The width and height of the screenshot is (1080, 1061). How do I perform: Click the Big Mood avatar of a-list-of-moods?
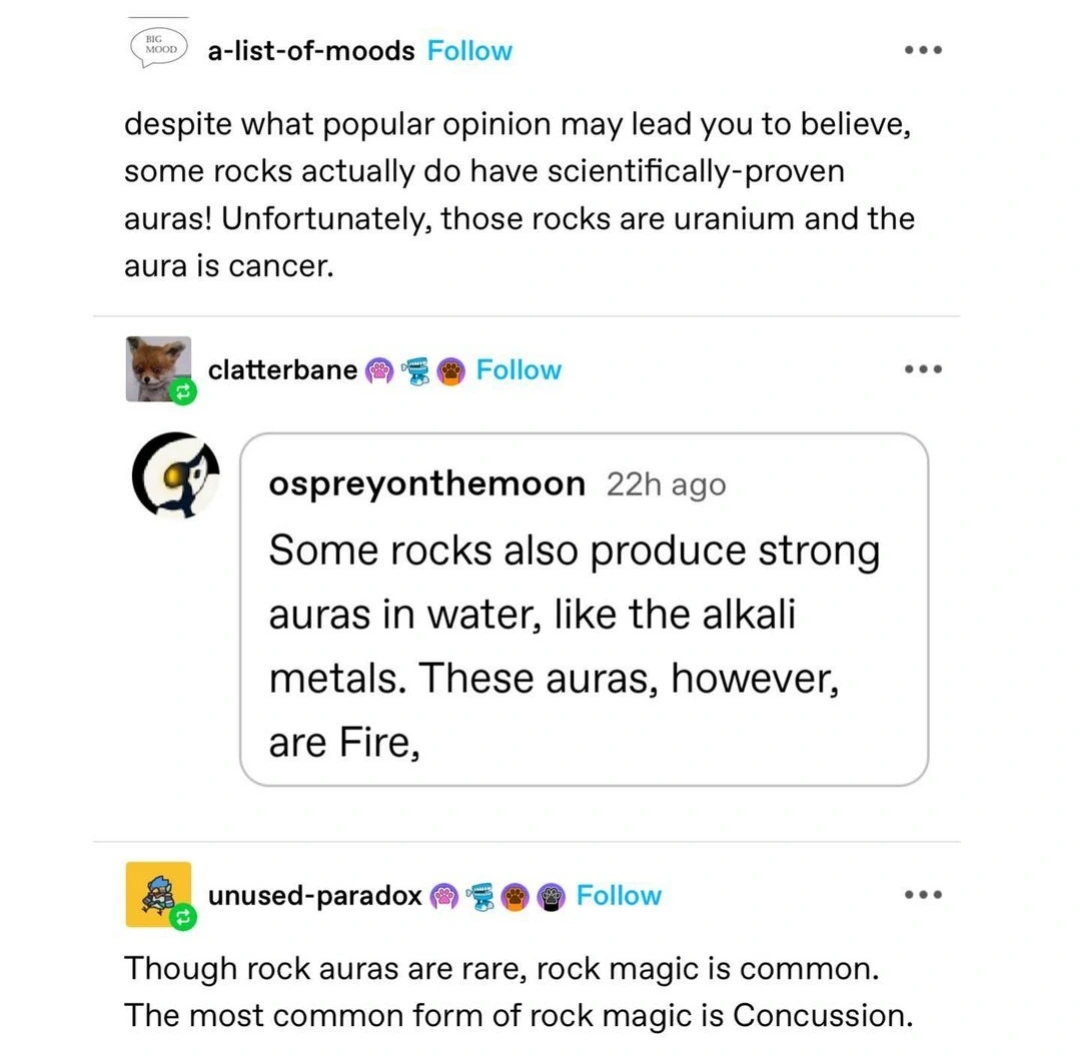[156, 47]
